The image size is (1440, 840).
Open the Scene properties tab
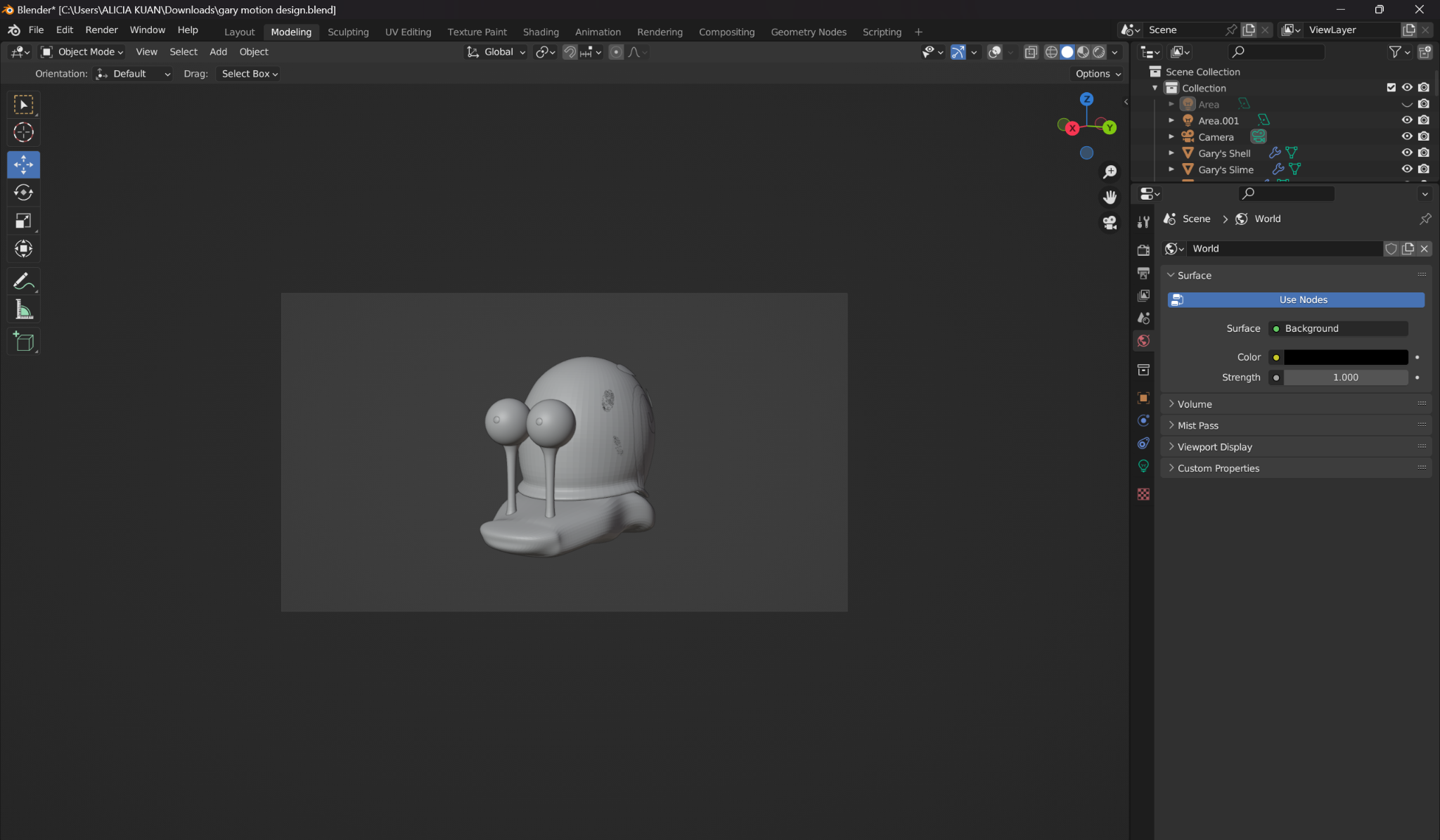tap(1143, 318)
